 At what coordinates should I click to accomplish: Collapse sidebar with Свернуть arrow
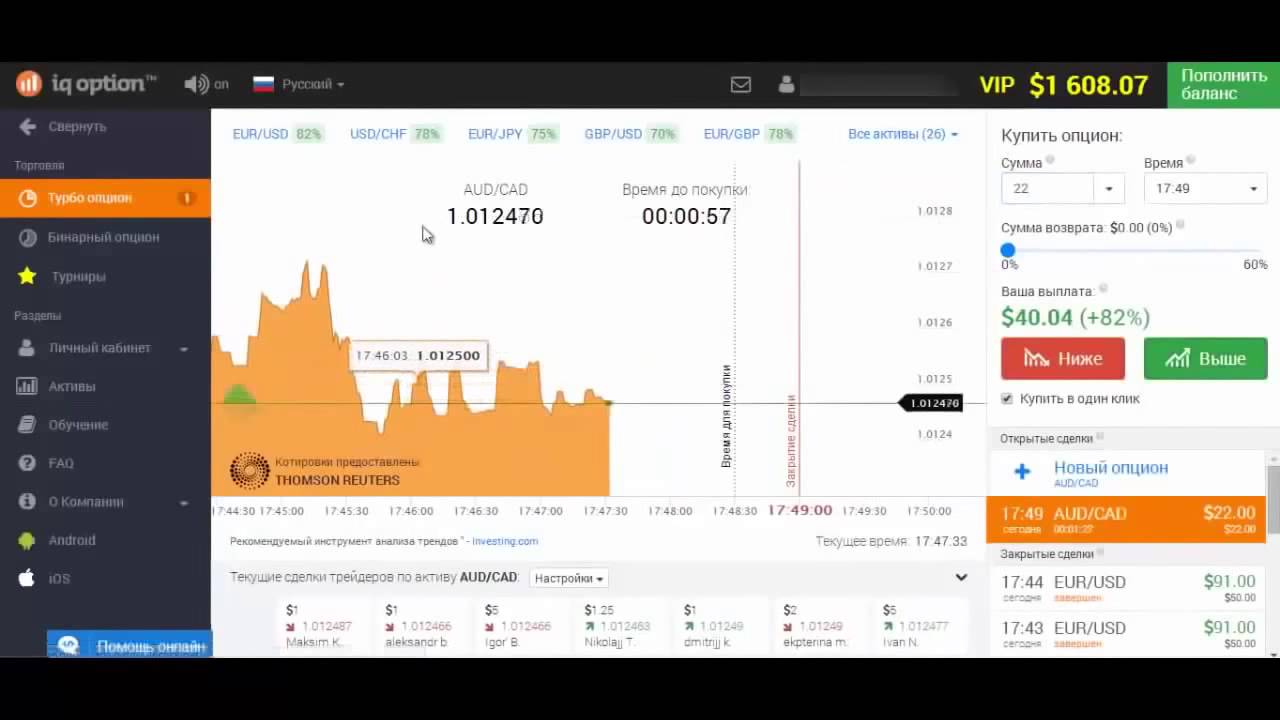[62, 126]
